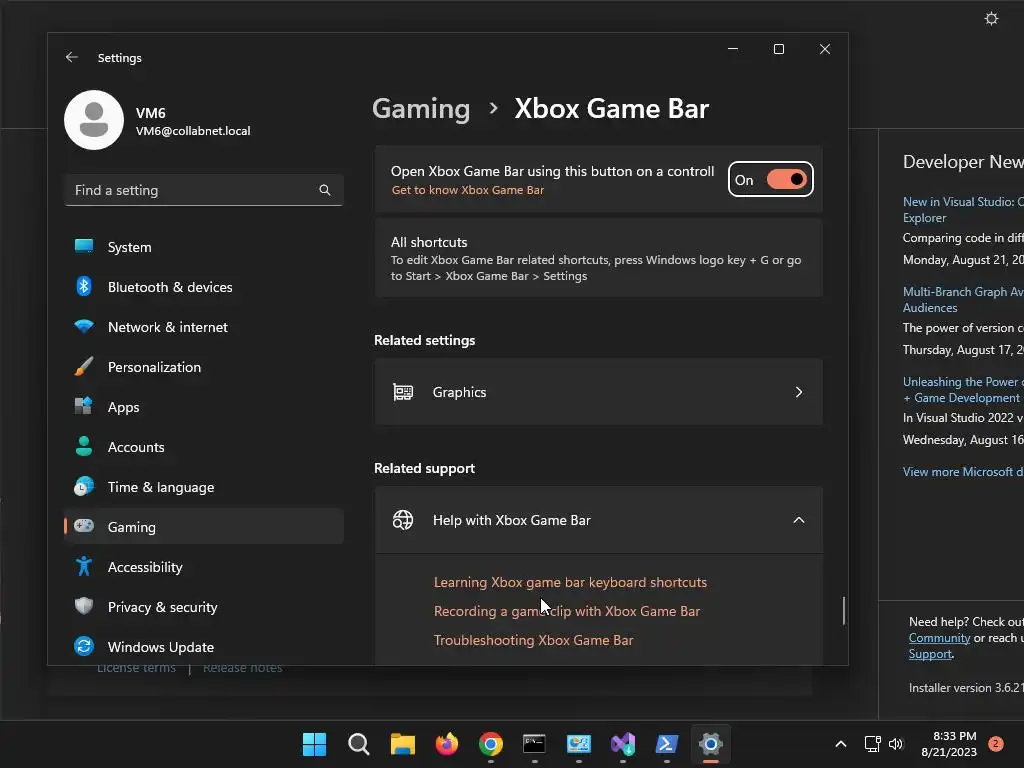Open taskbar Search
This screenshot has width=1024, height=768.
tap(359, 744)
